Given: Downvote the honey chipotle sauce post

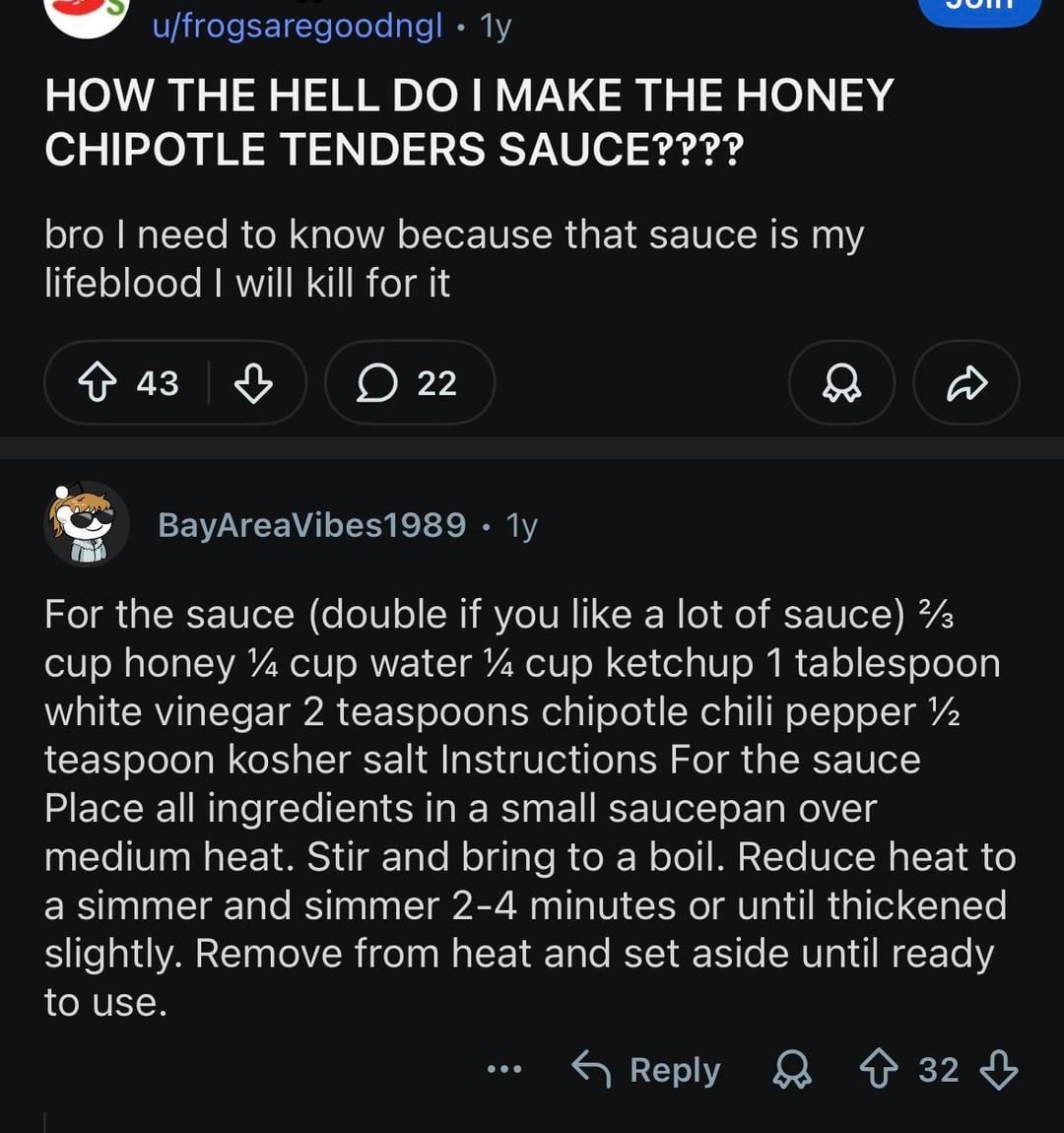Looking at the screenshot, I should click(253, 383).
